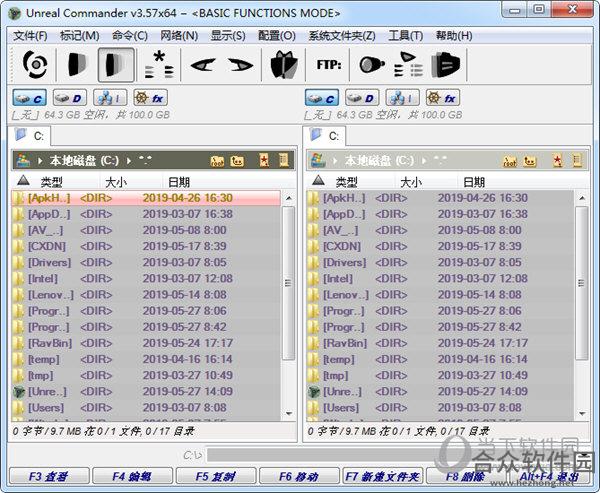Select drive C in the right panel
600x493 pixels.
click(x=322, y=98)
